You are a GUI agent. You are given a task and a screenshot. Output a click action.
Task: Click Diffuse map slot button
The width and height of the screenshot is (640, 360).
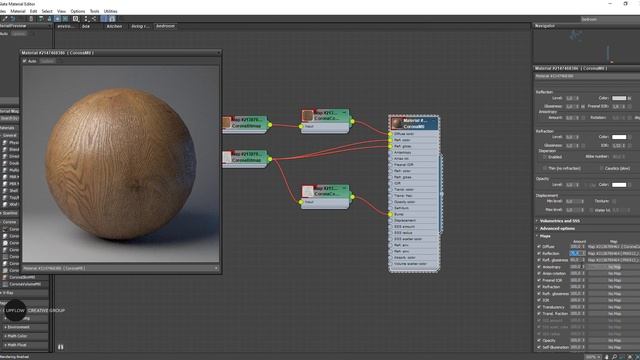point(613,247)
